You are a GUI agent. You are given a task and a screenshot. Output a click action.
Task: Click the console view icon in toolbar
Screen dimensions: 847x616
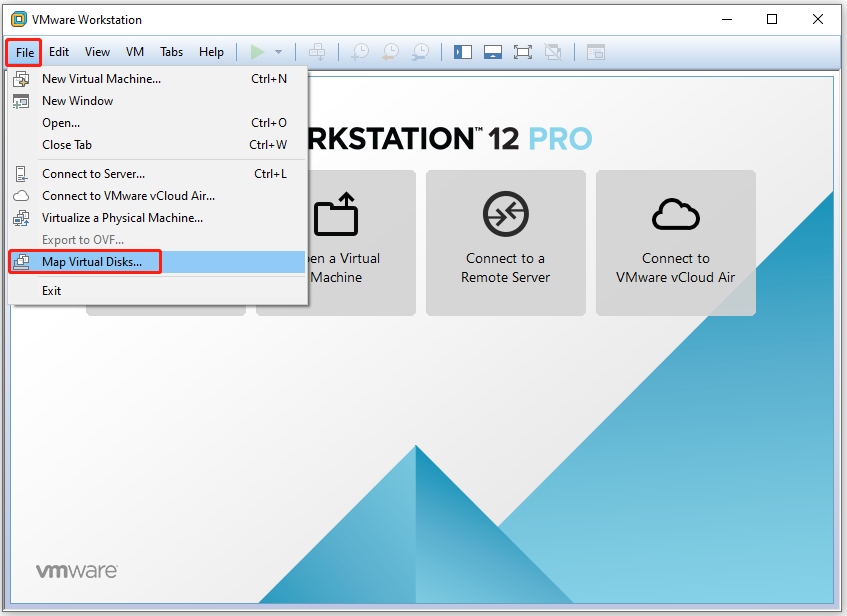click(x=596, y=52)
